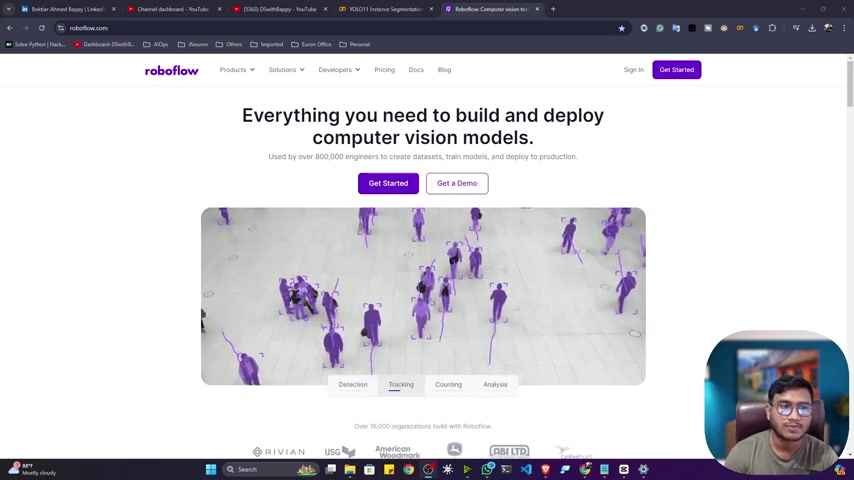Click the header Get Started button
Screen dimensions: 854x480
(x=676, y=70)
